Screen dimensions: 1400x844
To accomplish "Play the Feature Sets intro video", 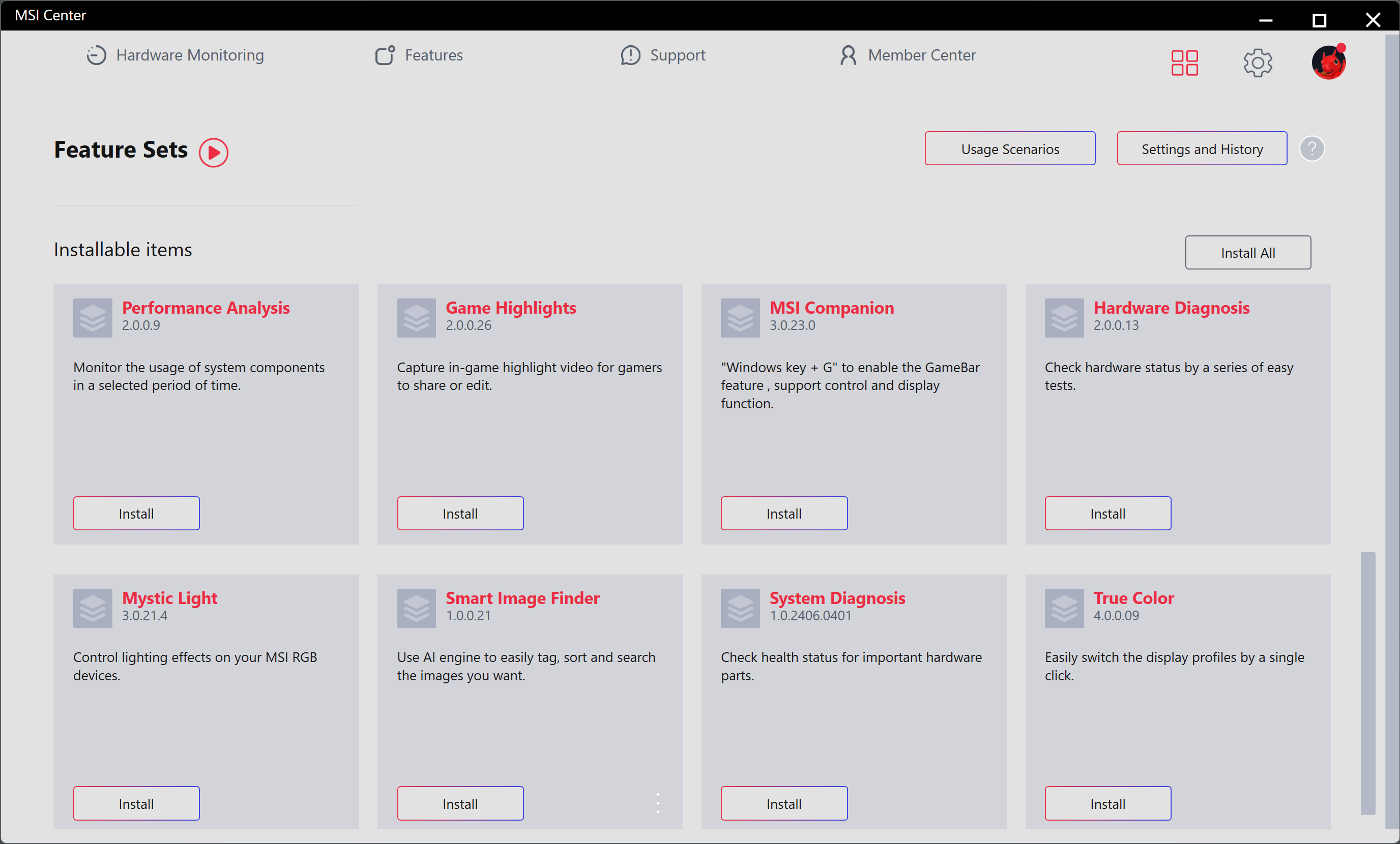I will (214, 152).
